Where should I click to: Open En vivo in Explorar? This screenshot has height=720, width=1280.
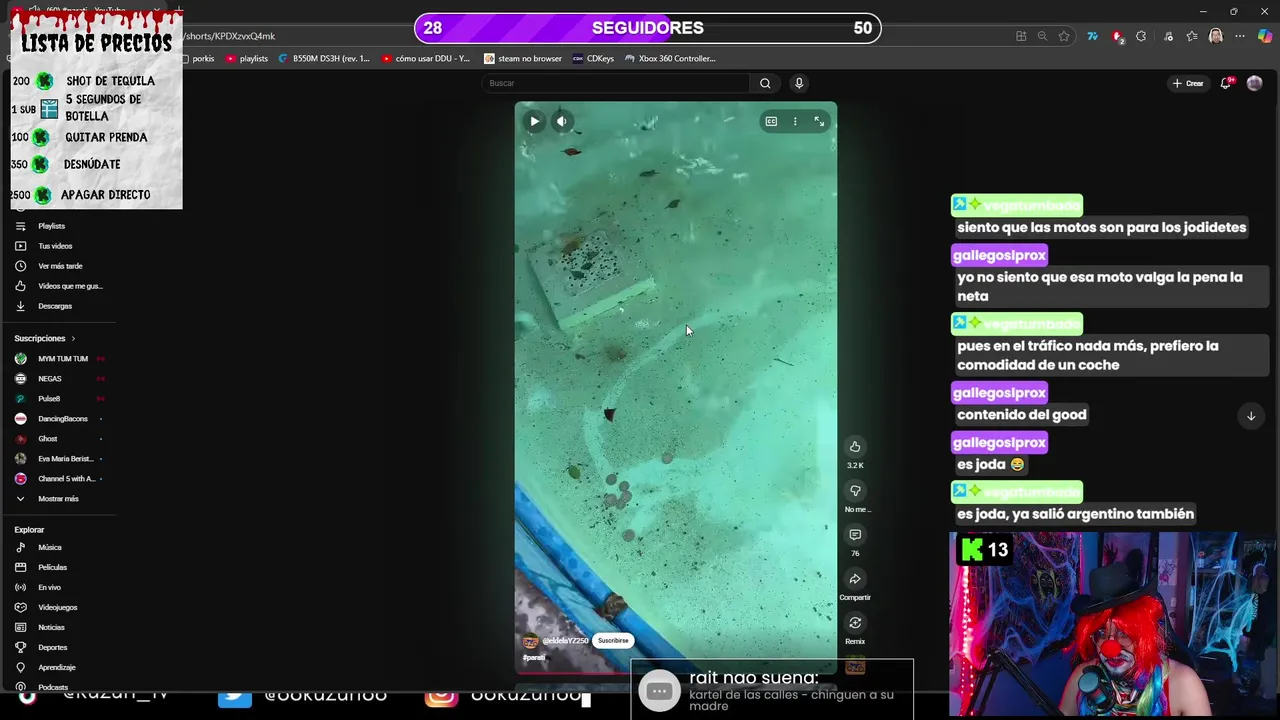[50, 588]
